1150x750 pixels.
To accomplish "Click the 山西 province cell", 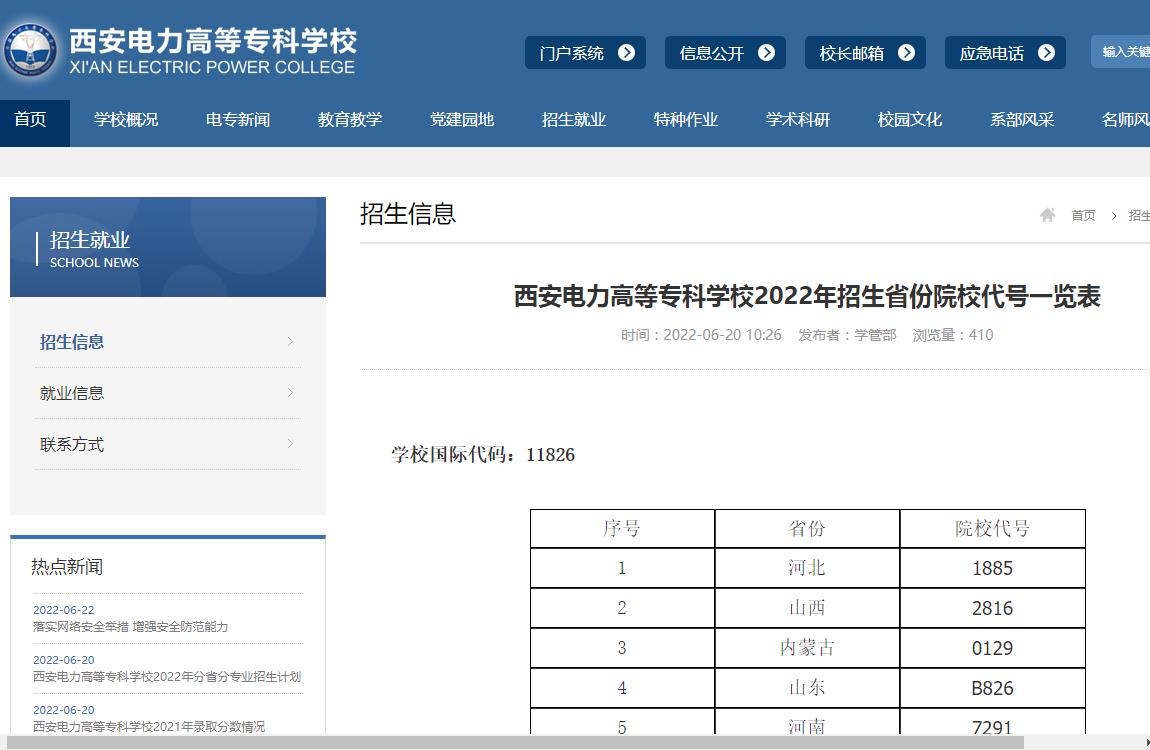I will [x=807, y=608].
